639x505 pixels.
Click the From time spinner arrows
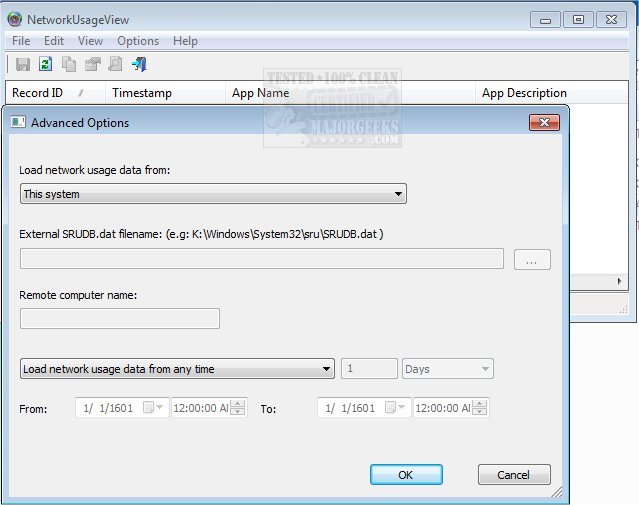(x=238, y=407)
